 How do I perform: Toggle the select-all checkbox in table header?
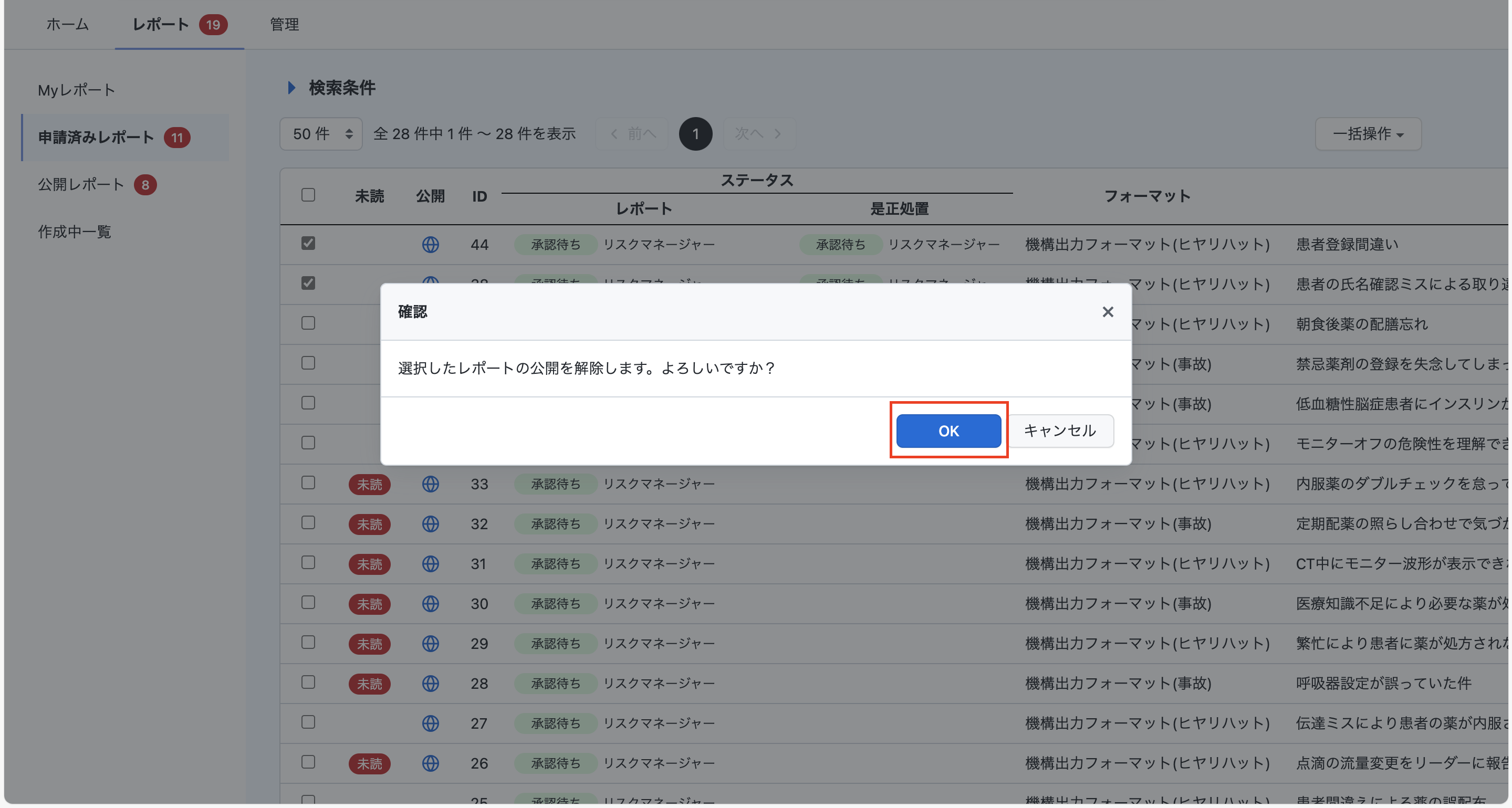coord(308,195)
